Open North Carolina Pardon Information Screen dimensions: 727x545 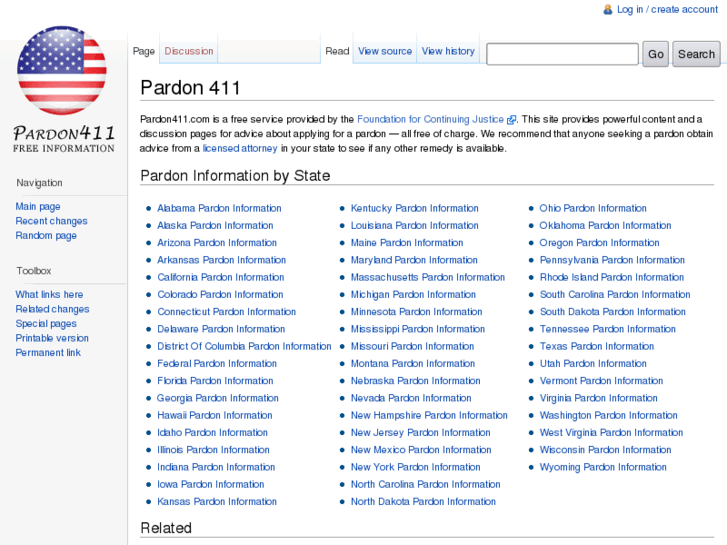(426, 484)
